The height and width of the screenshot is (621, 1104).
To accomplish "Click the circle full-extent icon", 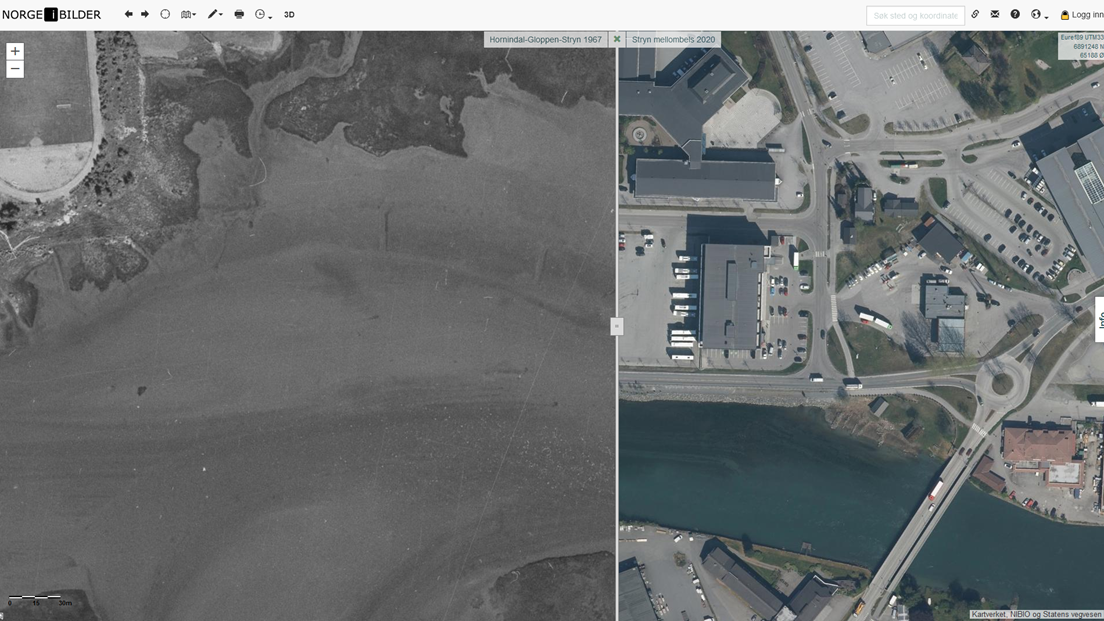I will pos(165,14).
